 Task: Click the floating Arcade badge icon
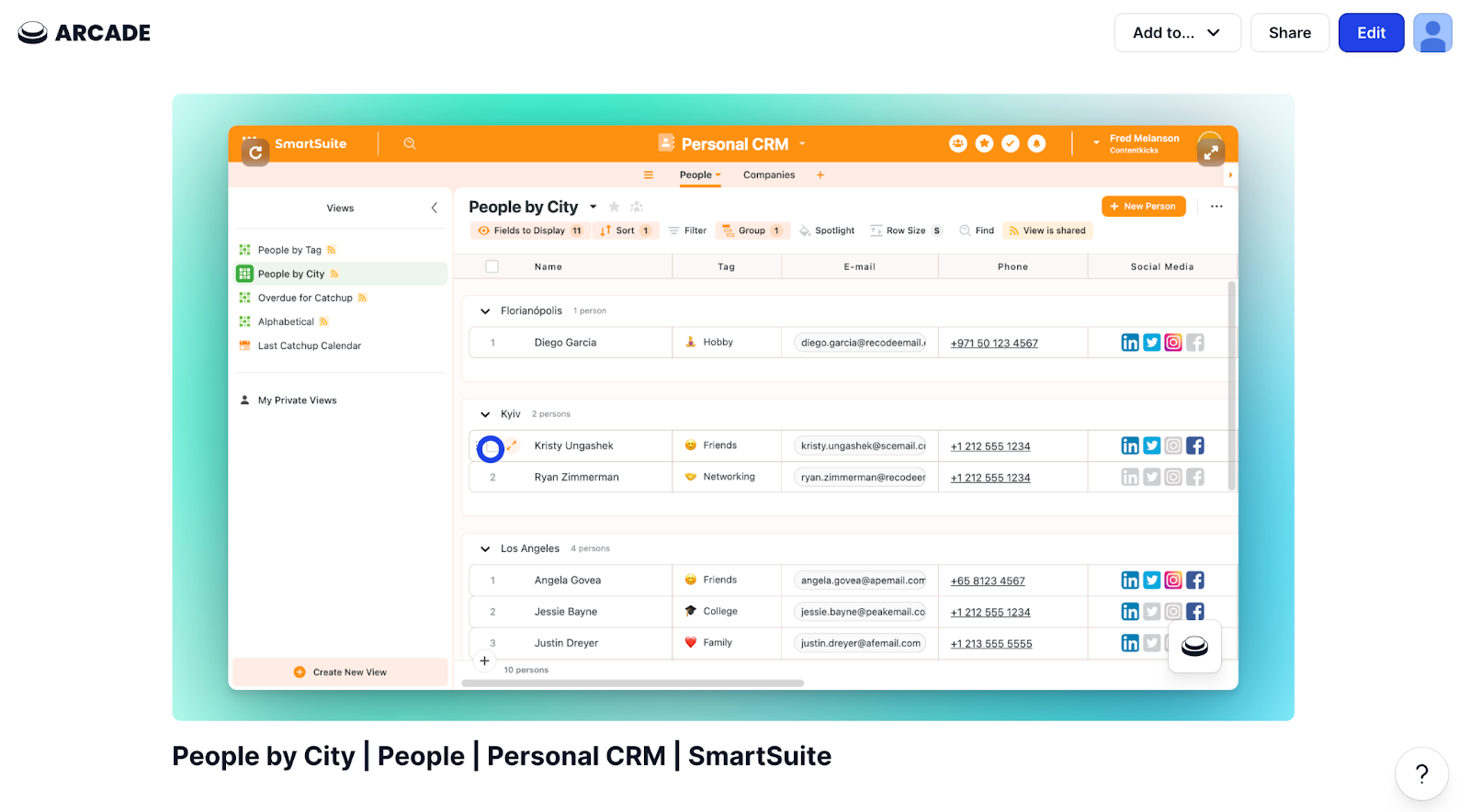pos(1194,647)
